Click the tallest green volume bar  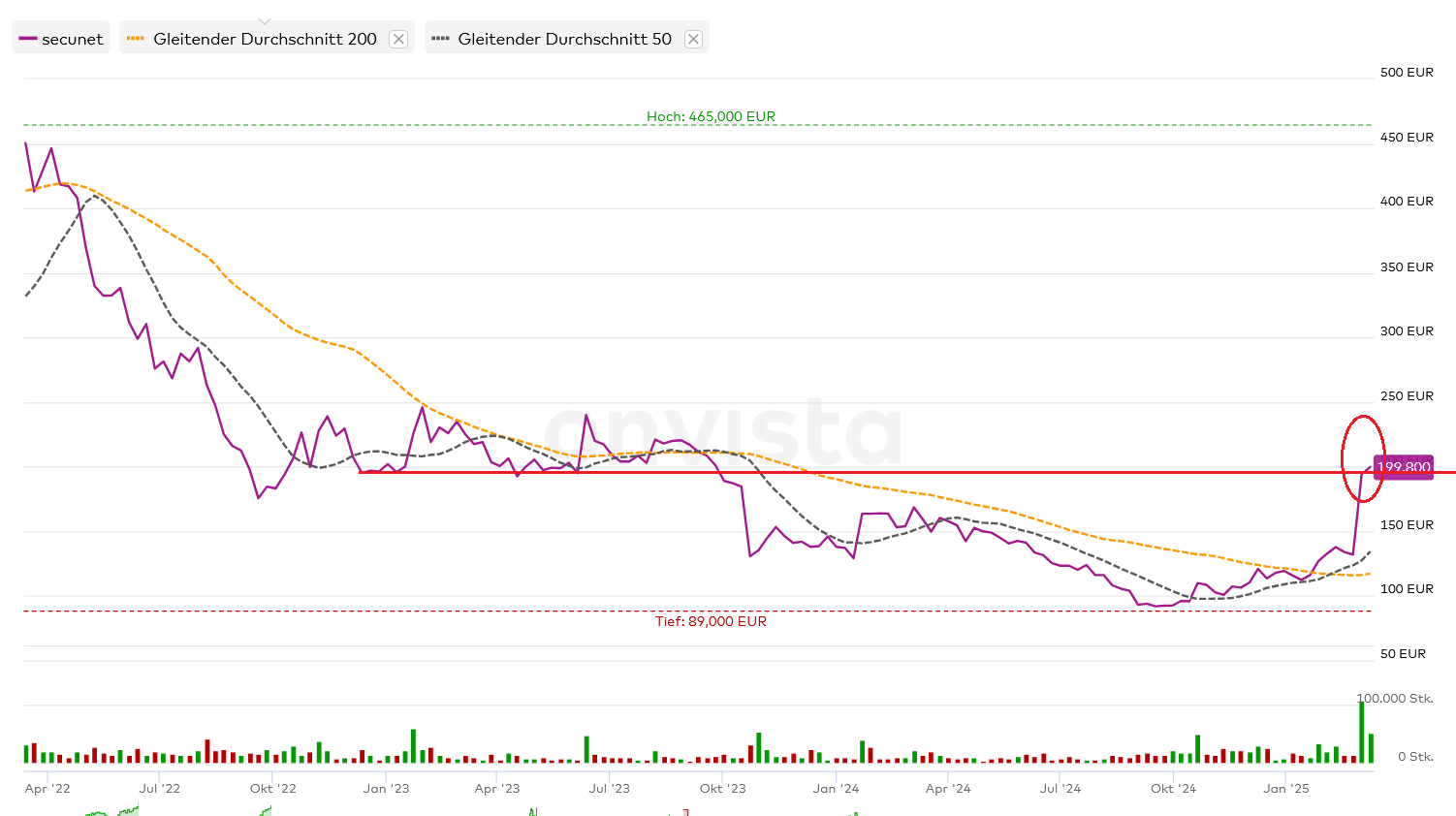[x=1362, y=732]
